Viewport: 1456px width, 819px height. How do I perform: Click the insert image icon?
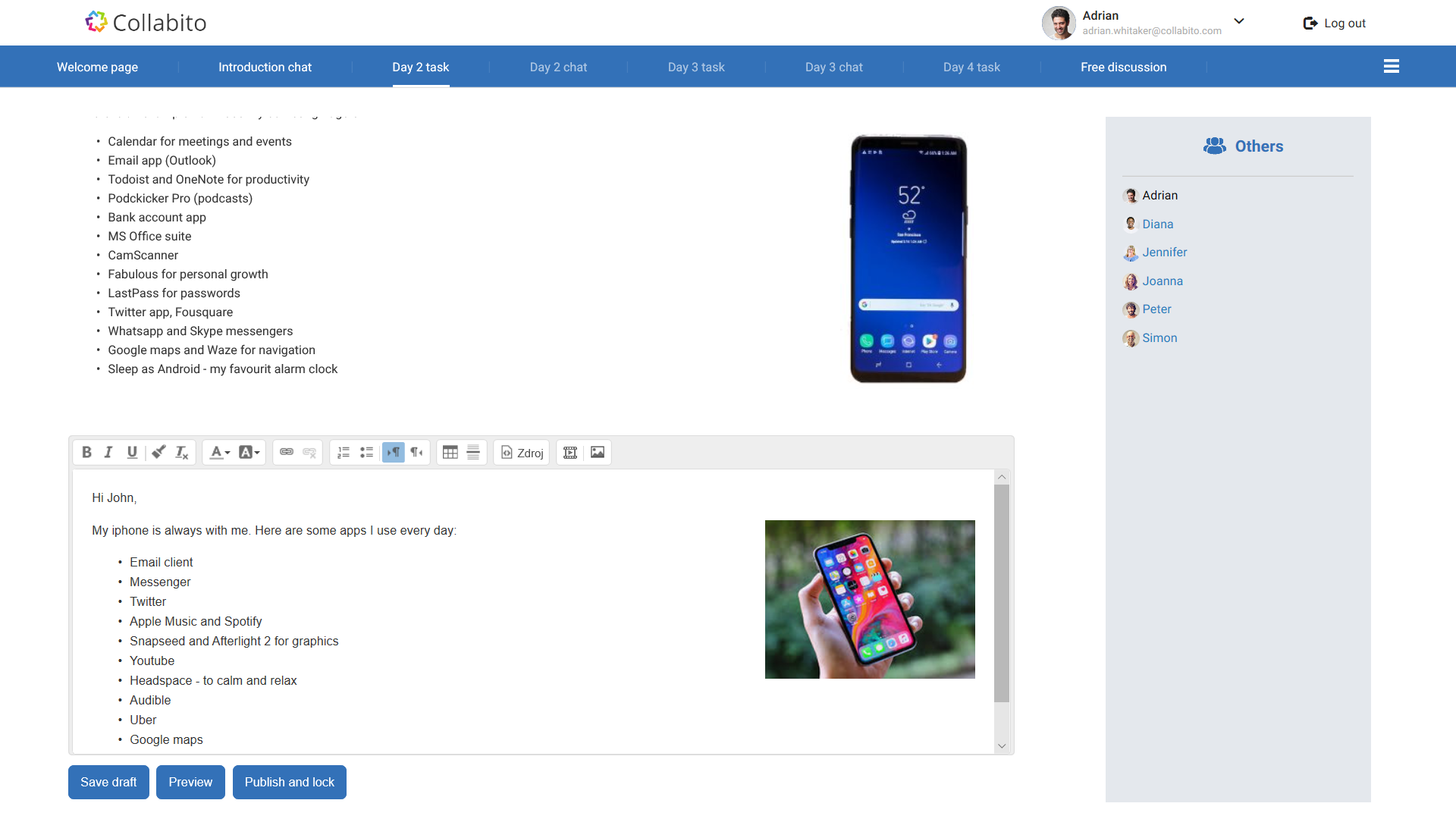click(x=598, y=453)
